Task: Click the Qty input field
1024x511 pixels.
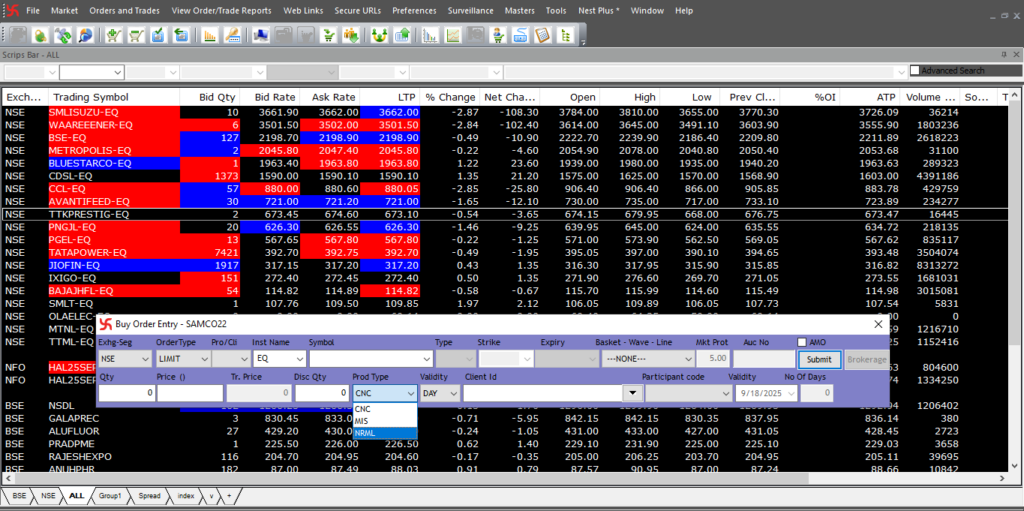Action: (126, 394)
